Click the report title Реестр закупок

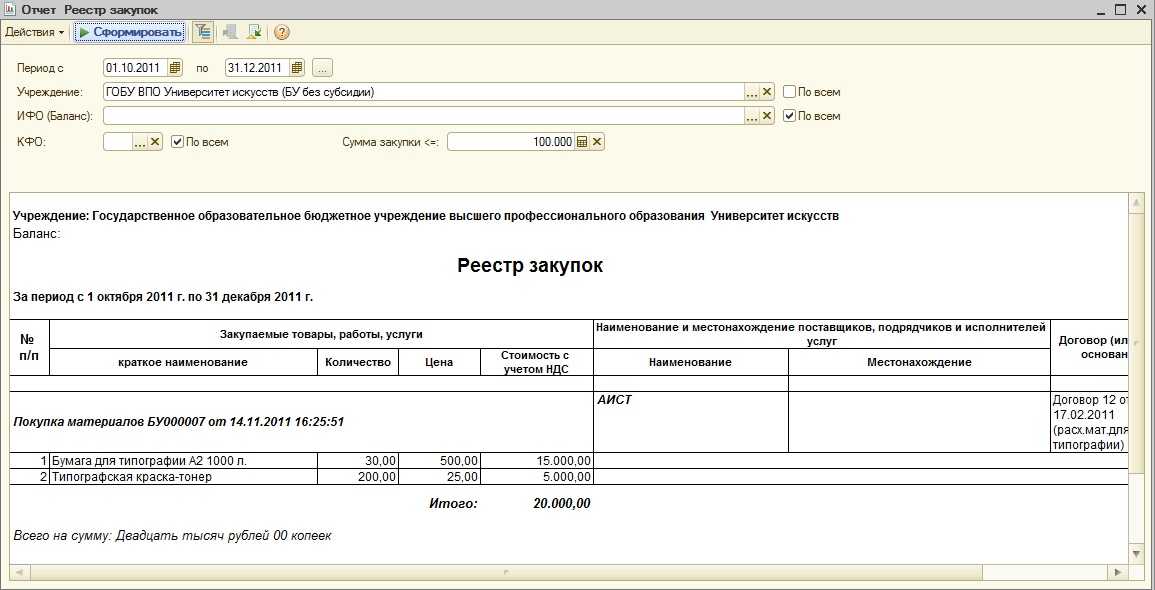pos(530,265)
